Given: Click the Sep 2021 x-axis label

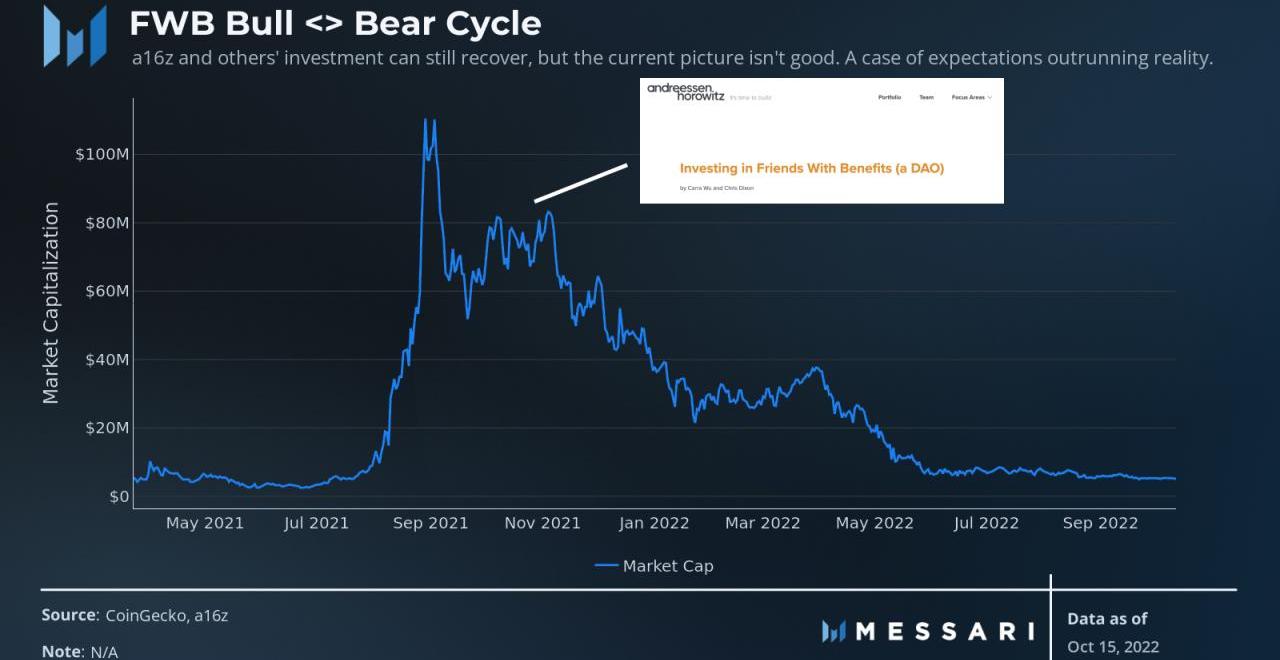Looking at the screenshot, I should (430, 523).
